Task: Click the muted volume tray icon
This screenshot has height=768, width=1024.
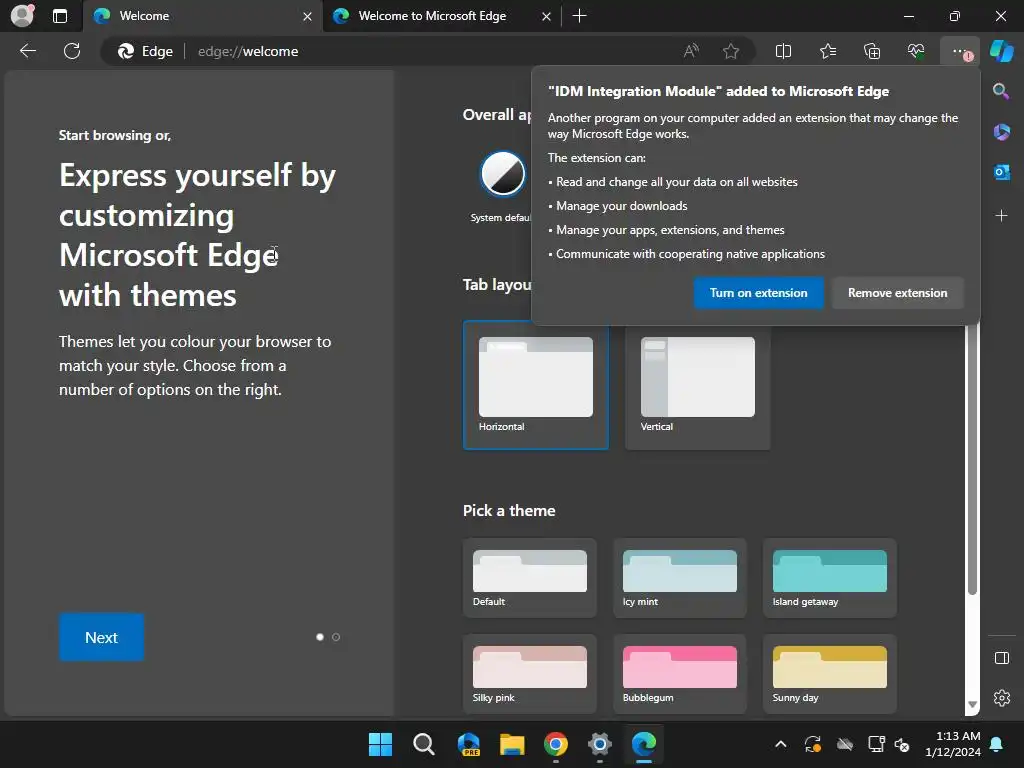Action: tap(902, 744)
